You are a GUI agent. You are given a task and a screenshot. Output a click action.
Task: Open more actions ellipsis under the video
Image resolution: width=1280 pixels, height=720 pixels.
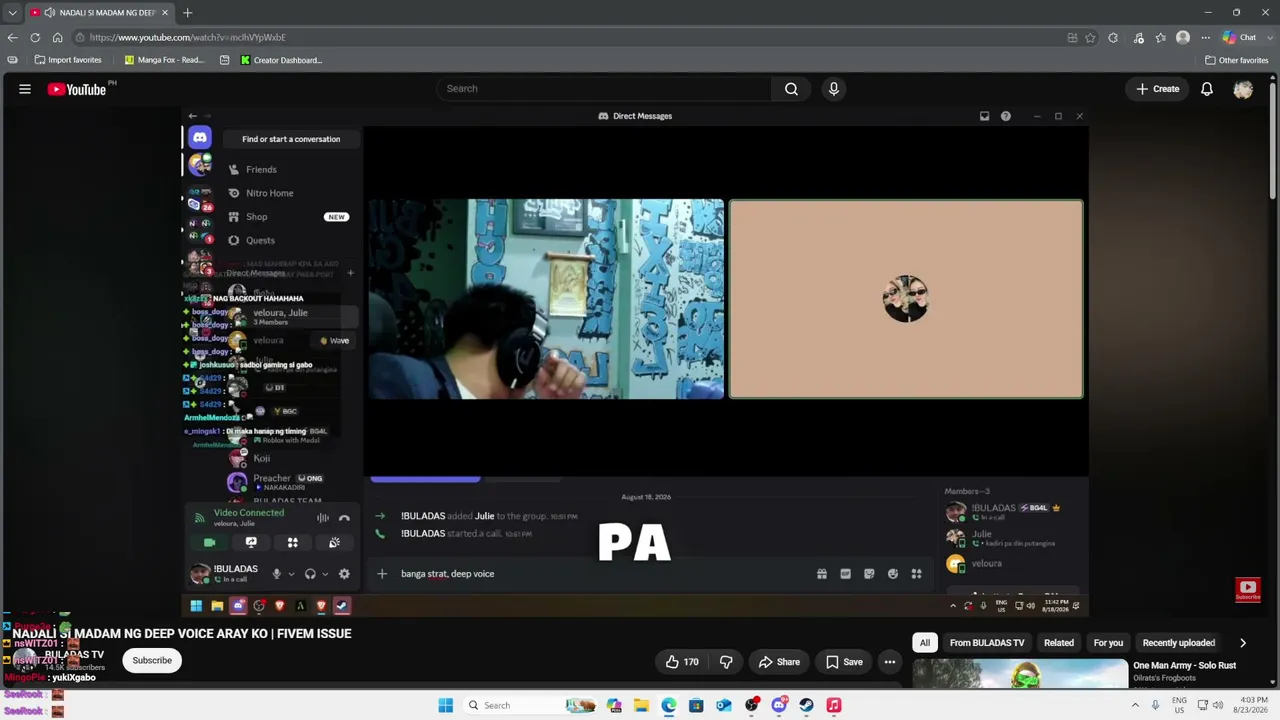click(889, 662)
